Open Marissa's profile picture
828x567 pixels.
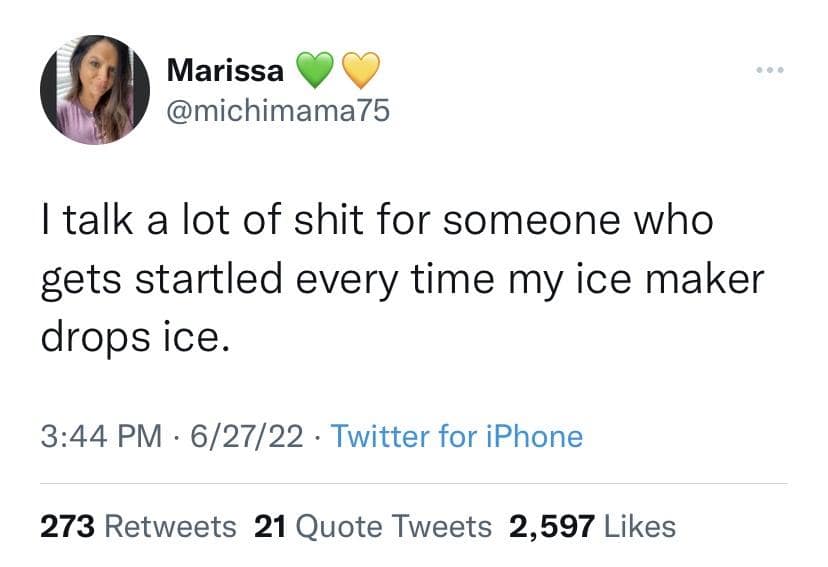coord(95,90)
